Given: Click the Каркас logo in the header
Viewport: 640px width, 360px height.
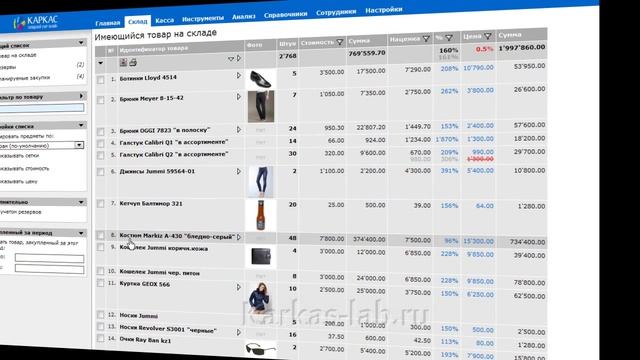Looking at the screenshot, I should point(36,22).
